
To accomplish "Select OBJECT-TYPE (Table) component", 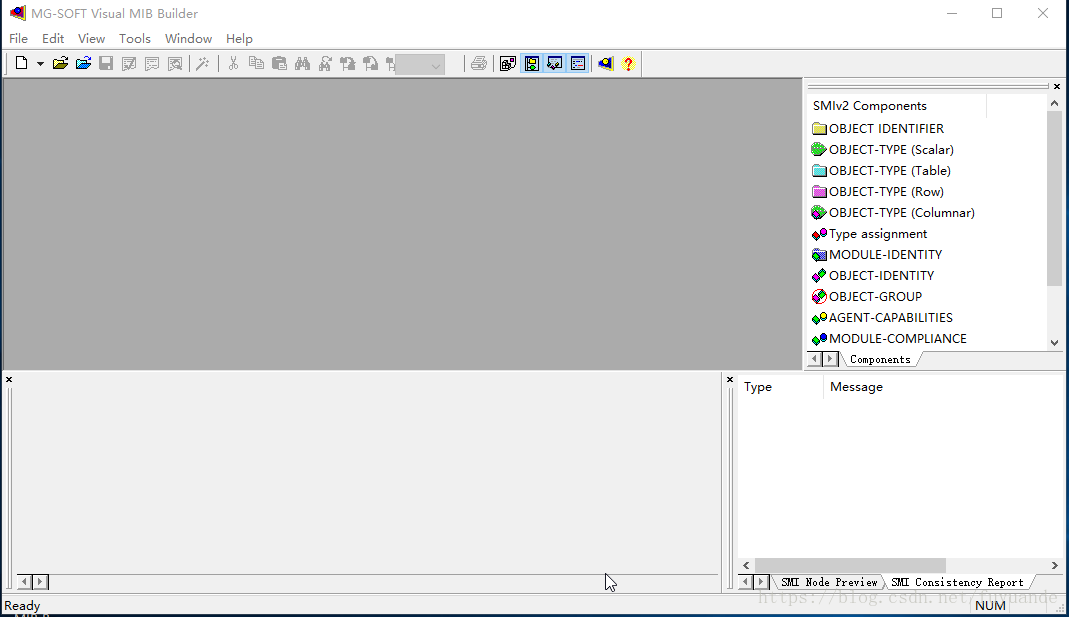I will 882,171.
